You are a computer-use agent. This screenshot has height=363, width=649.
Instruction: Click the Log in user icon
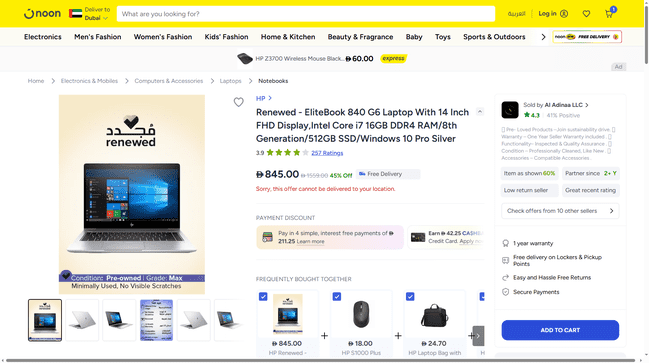coord(564,14)
